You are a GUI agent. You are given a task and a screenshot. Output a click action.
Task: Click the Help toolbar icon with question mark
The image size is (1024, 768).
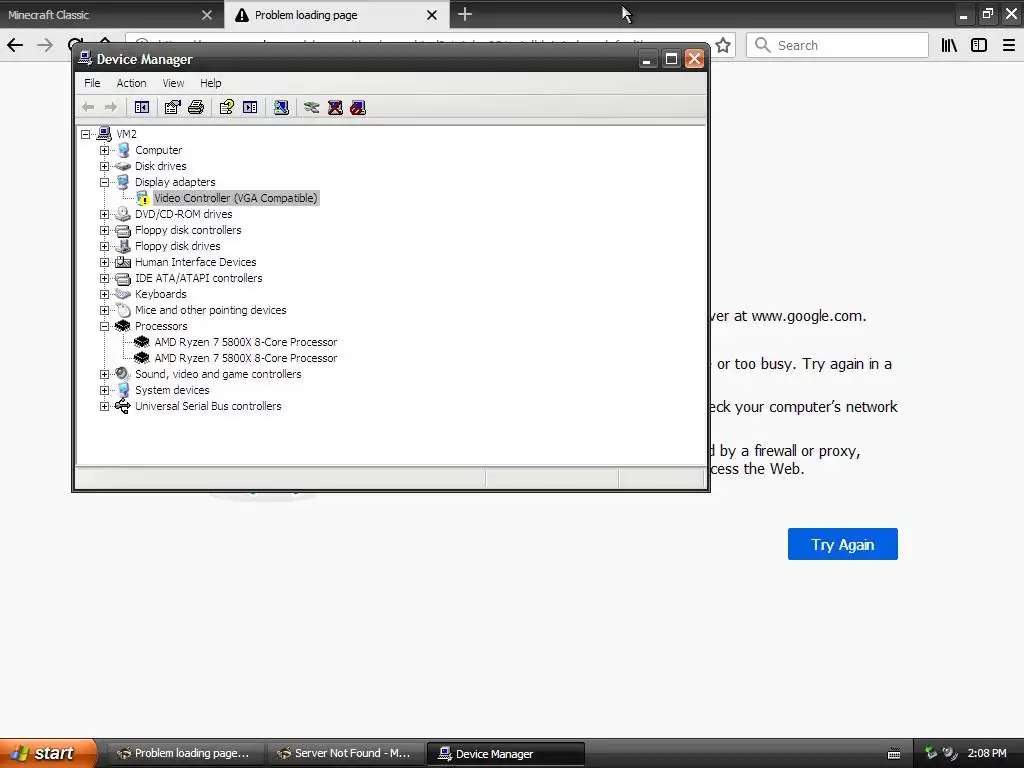(227, 107)
